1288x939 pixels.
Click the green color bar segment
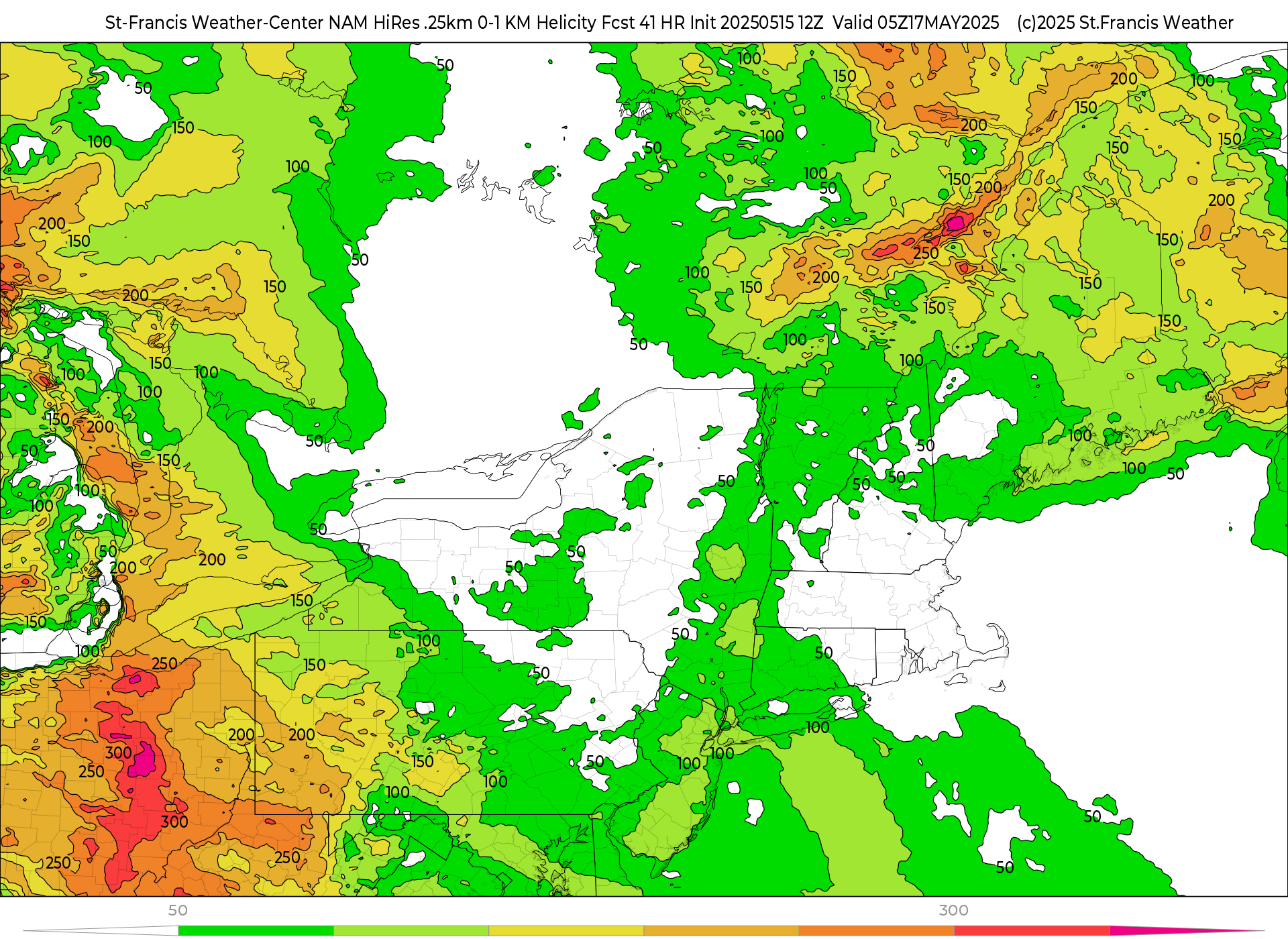tap(256, 931)
